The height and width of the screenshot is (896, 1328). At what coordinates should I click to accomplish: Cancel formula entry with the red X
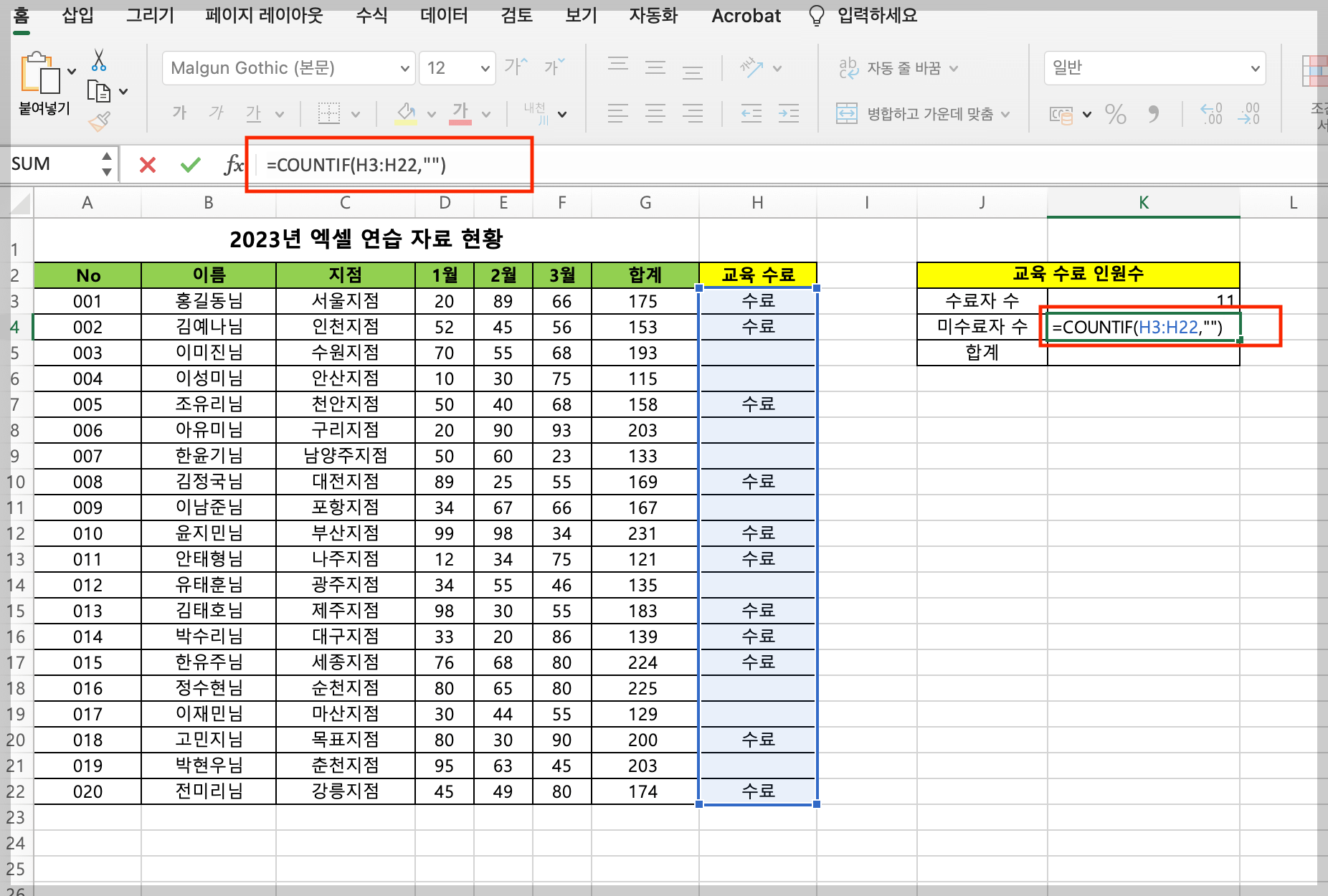(147, 164)
